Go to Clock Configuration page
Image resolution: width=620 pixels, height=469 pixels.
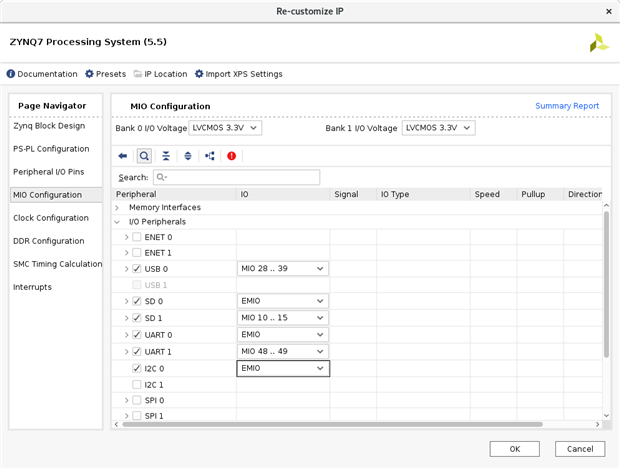pos(51,218)
